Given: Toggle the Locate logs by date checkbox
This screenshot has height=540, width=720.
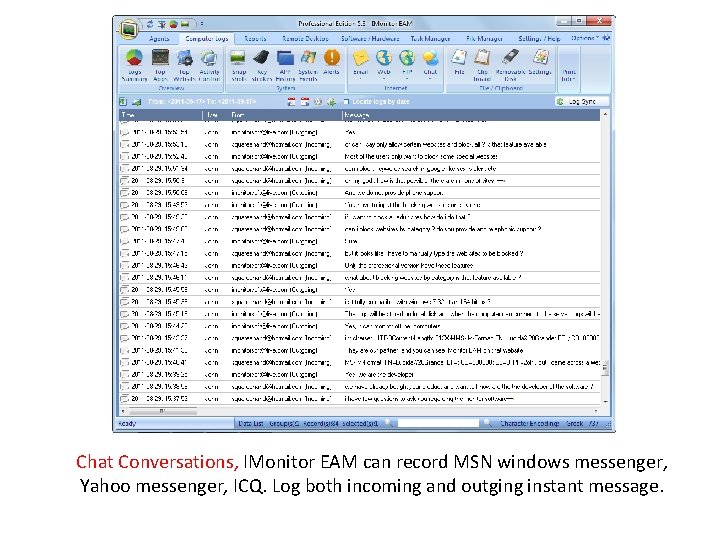Looking at the screenshot, I should (x=346, y=101).
